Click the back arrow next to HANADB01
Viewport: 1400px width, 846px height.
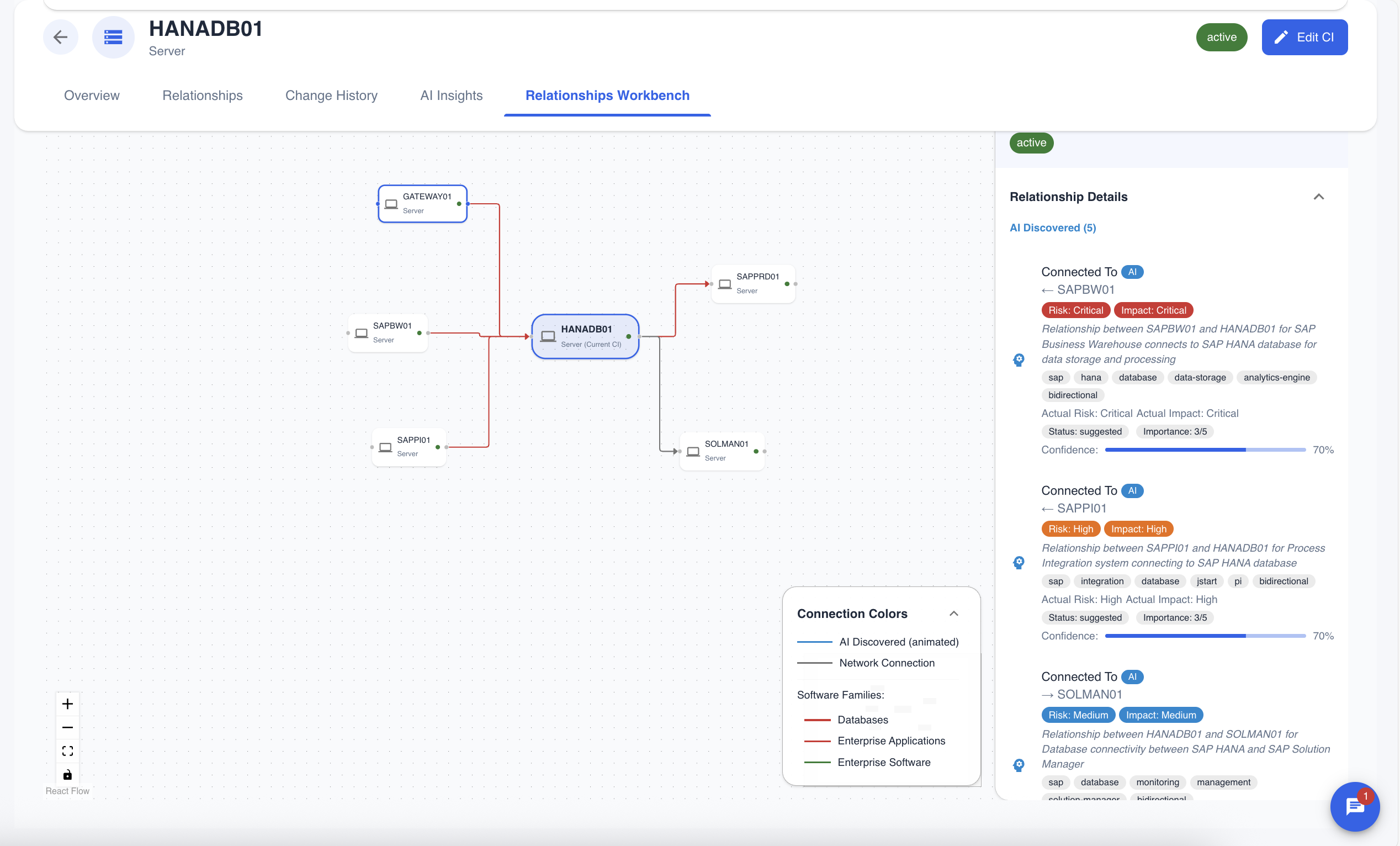61,37
